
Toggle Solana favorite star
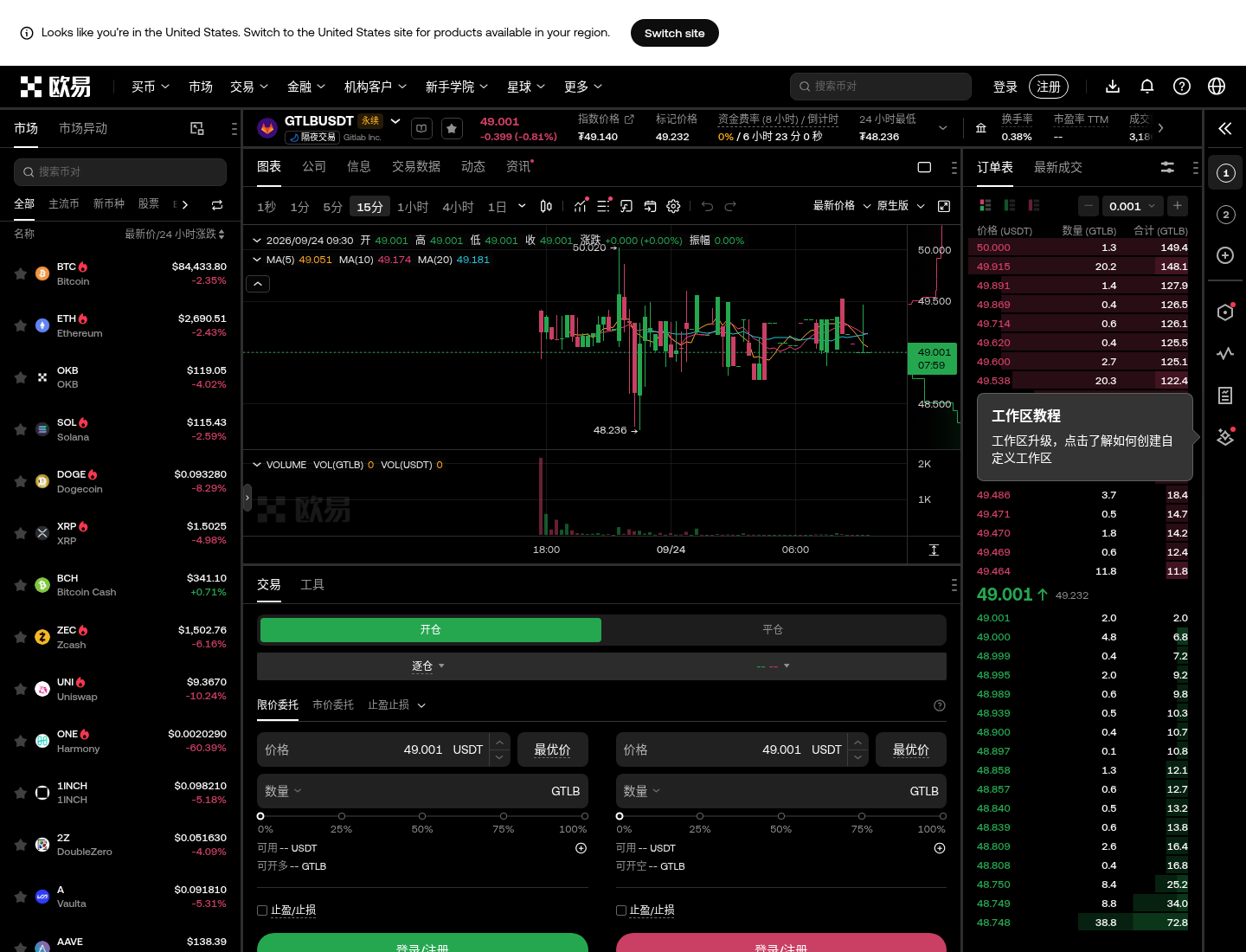20,429
